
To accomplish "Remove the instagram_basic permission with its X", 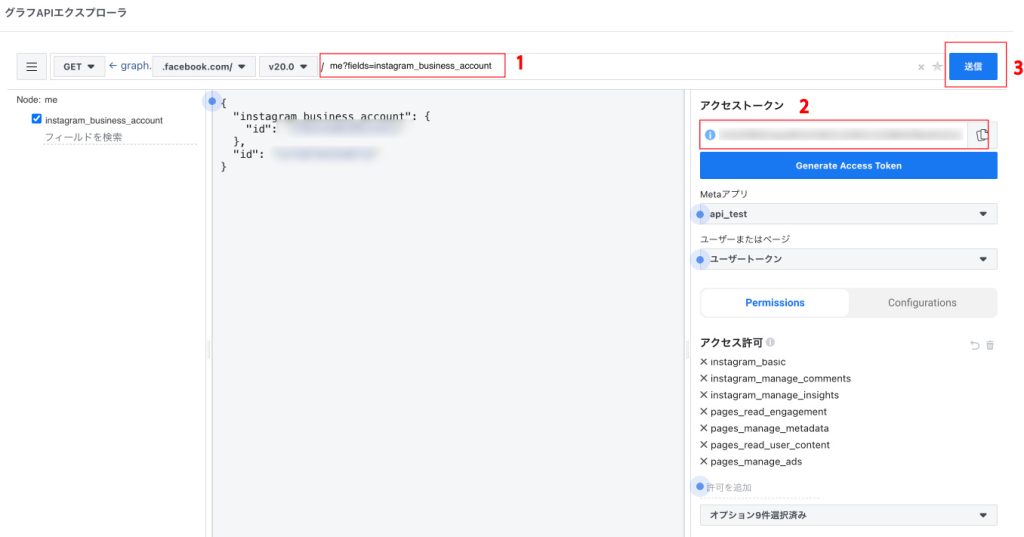I will [x=704, y=362].
